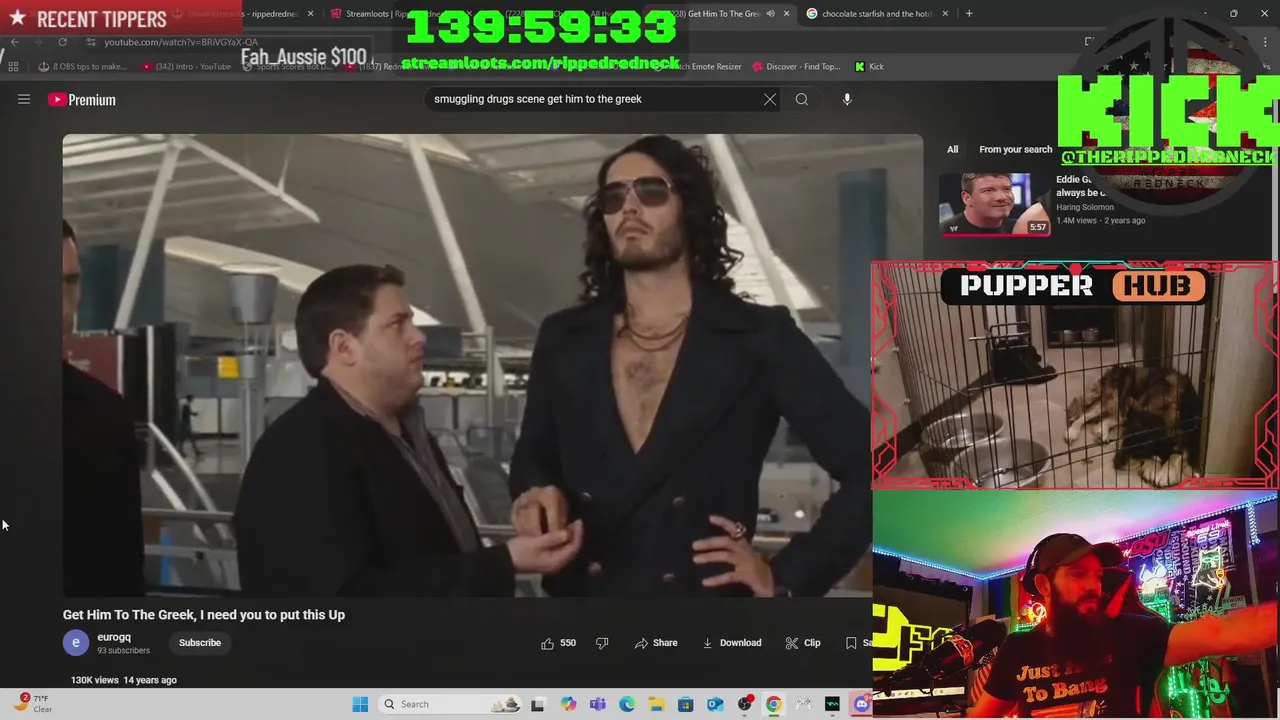Open Chrome apps grid in bookmarks bar

13,67
